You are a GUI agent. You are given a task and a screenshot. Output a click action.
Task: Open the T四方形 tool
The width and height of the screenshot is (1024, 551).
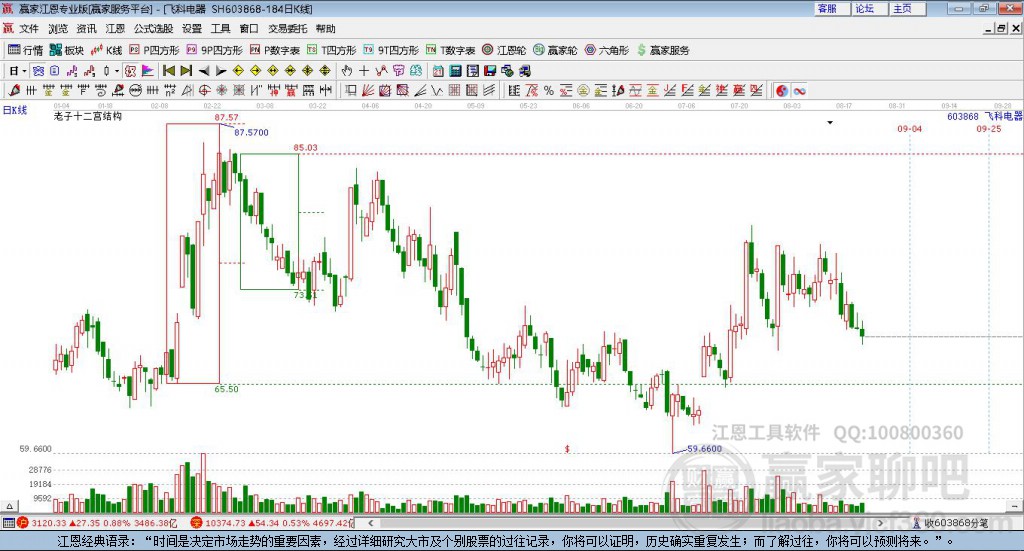332,50
